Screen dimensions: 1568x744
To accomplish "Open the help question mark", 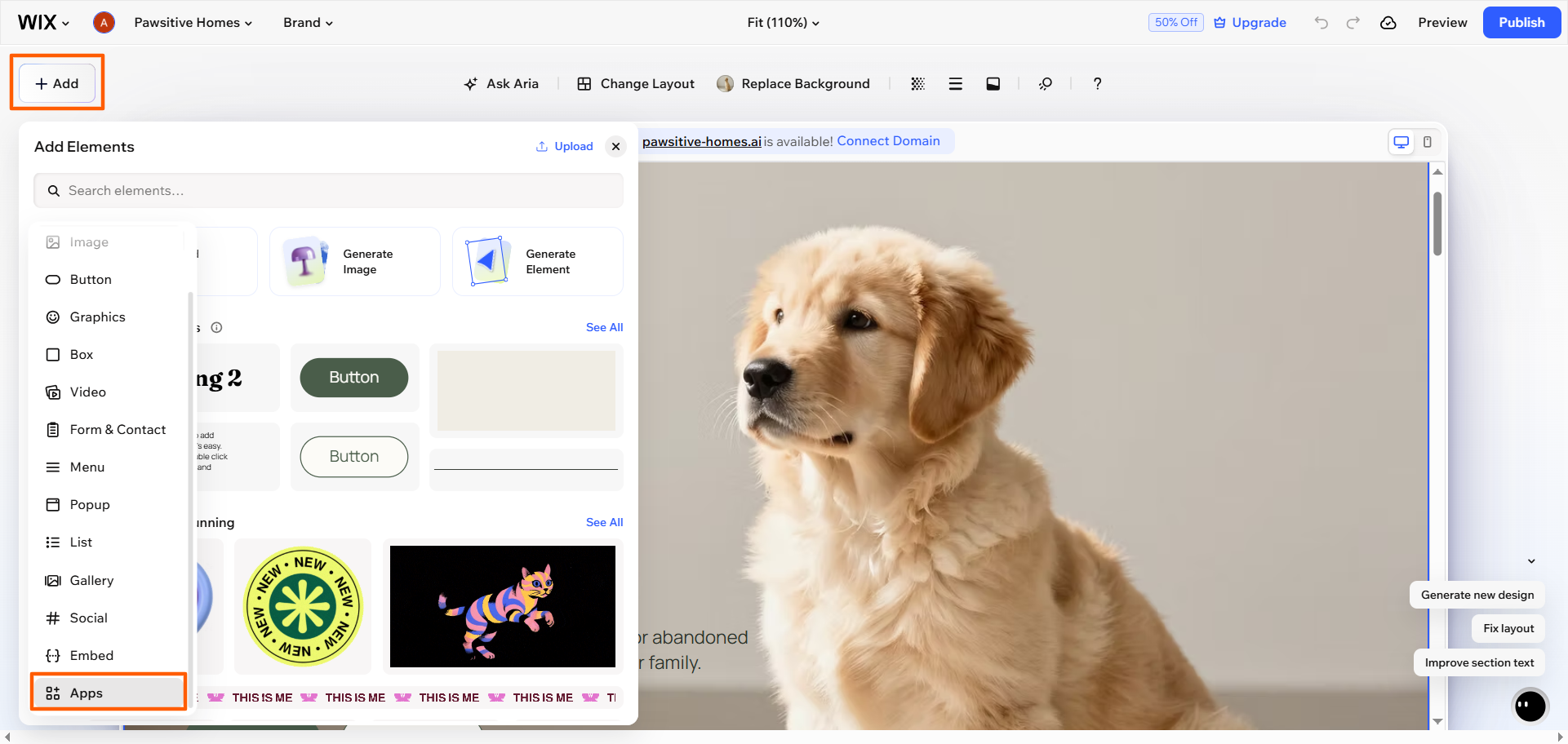I will 1097,83.
